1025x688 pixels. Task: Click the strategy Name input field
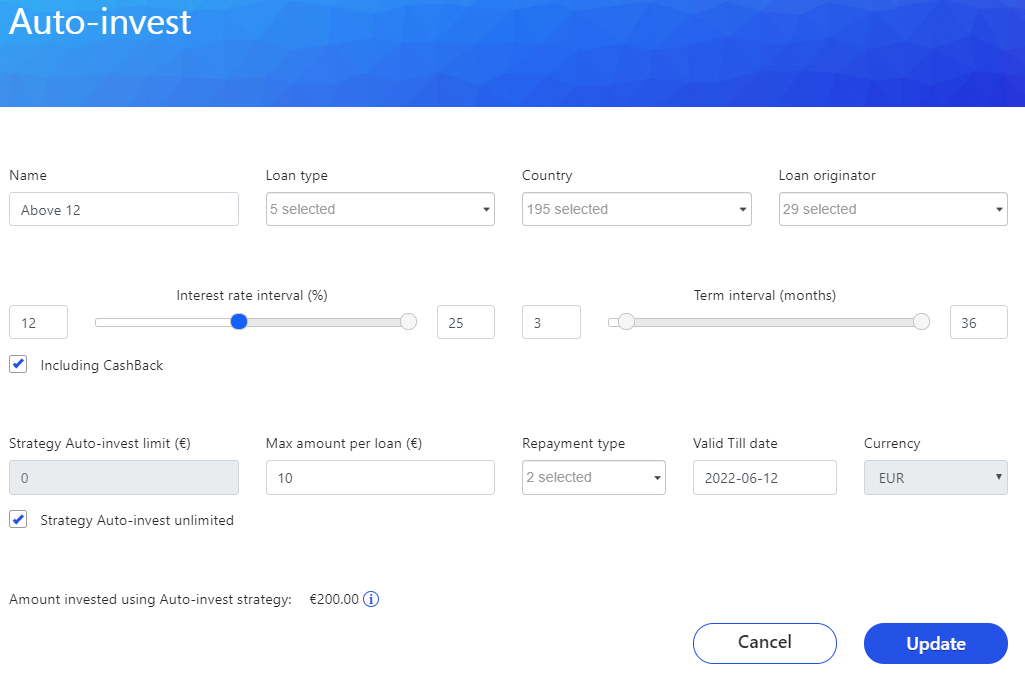[x=124, y=210]
